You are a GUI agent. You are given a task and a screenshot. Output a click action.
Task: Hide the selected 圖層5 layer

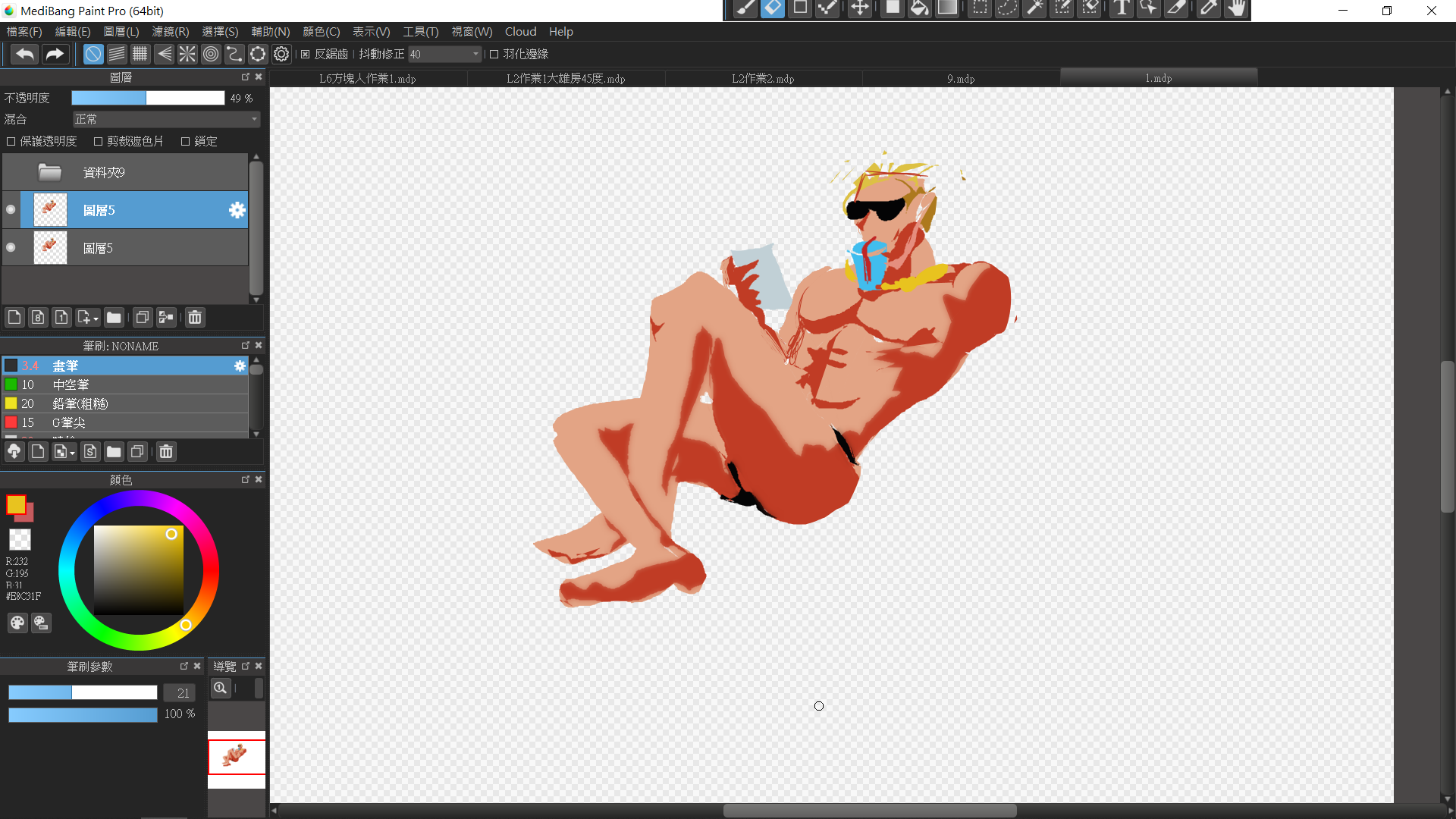[x=11, y=210]
